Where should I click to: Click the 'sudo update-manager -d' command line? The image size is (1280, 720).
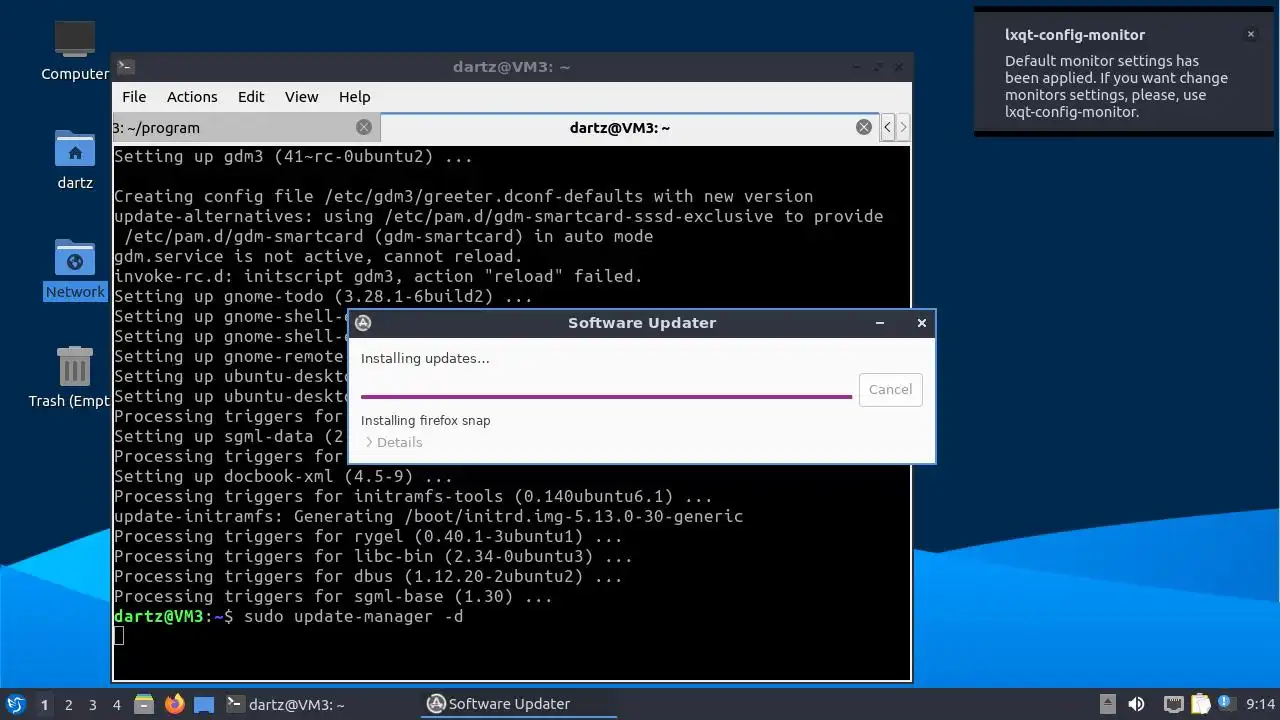(x=354, y=616)
